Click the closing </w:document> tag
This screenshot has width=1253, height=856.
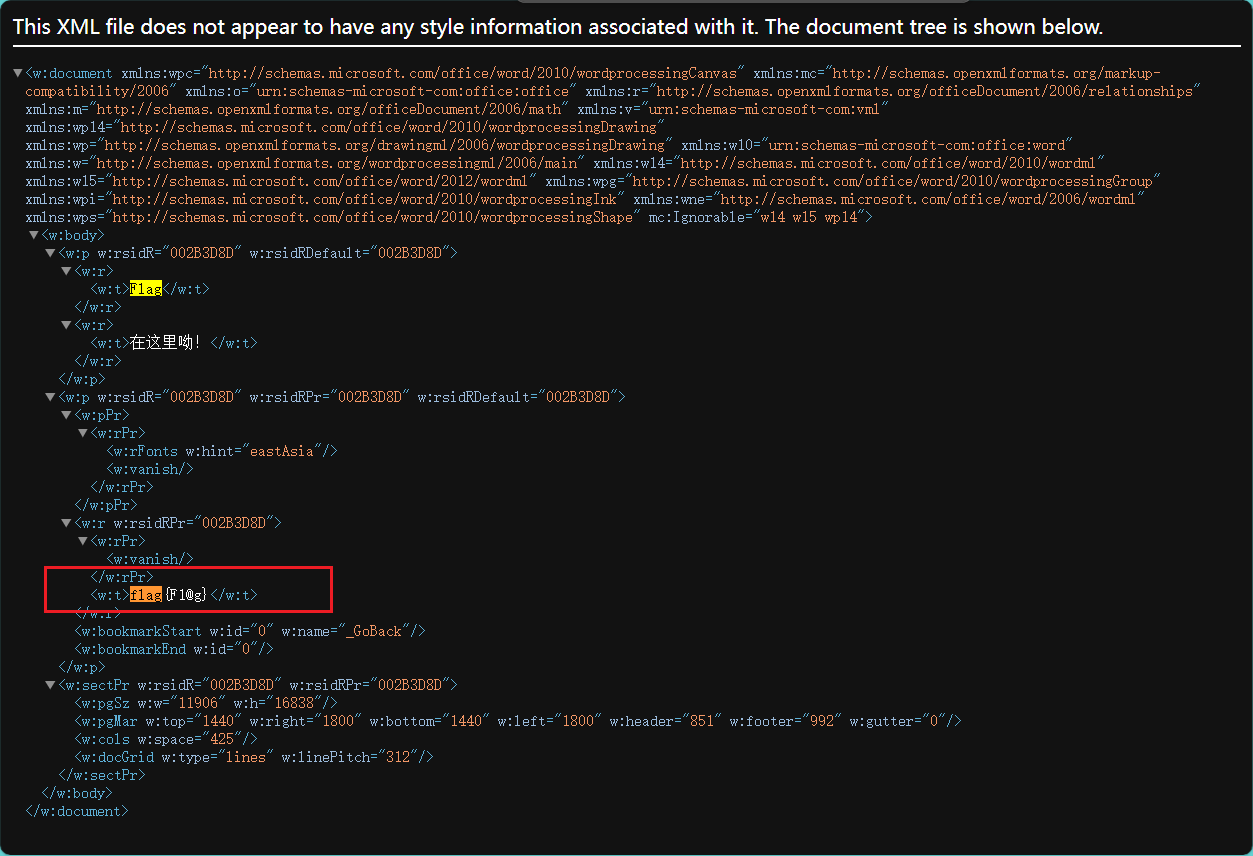pos(77,811)
